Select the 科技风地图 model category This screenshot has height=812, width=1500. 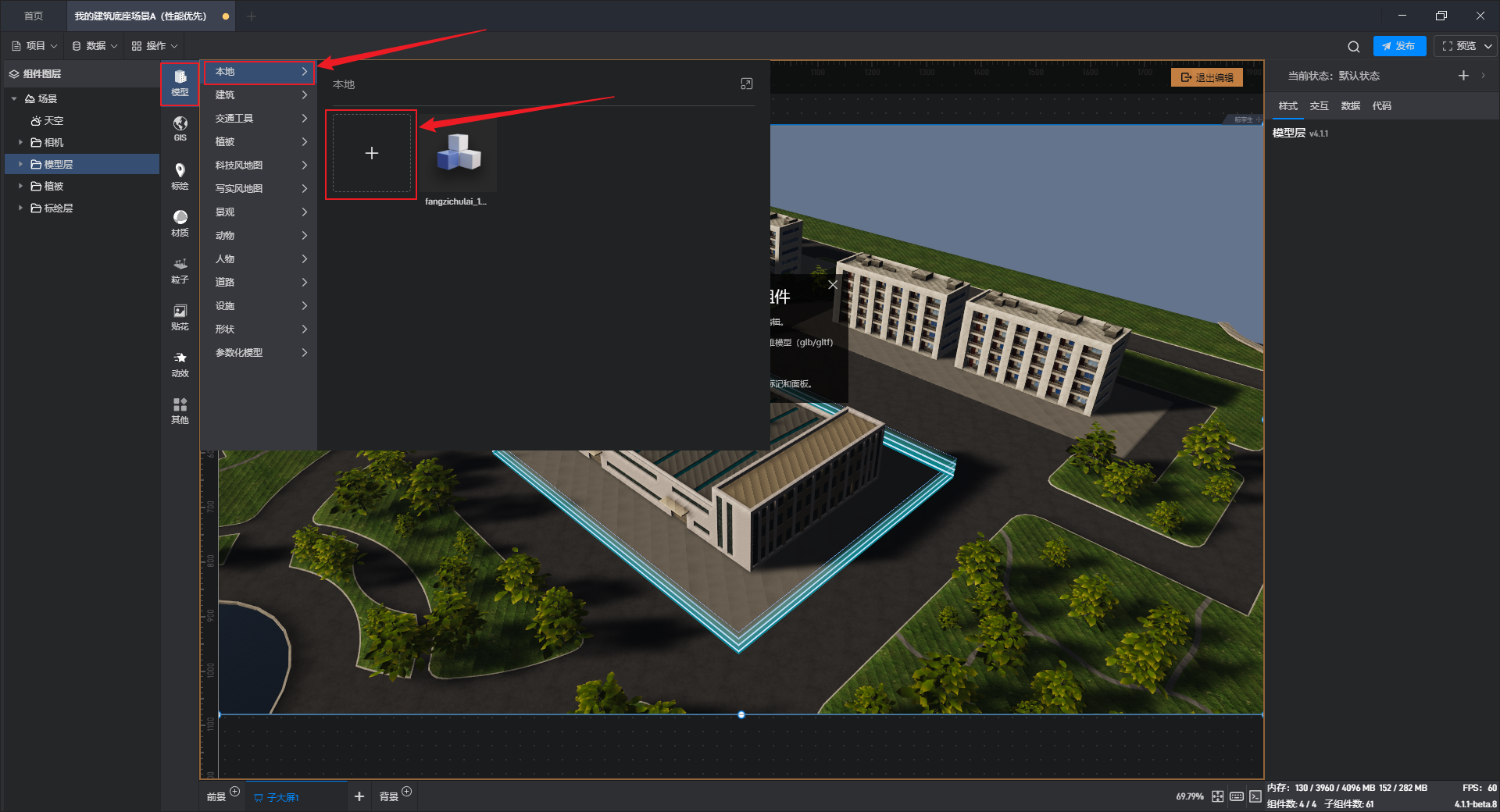pyautogui.click(x=260, y=166)
